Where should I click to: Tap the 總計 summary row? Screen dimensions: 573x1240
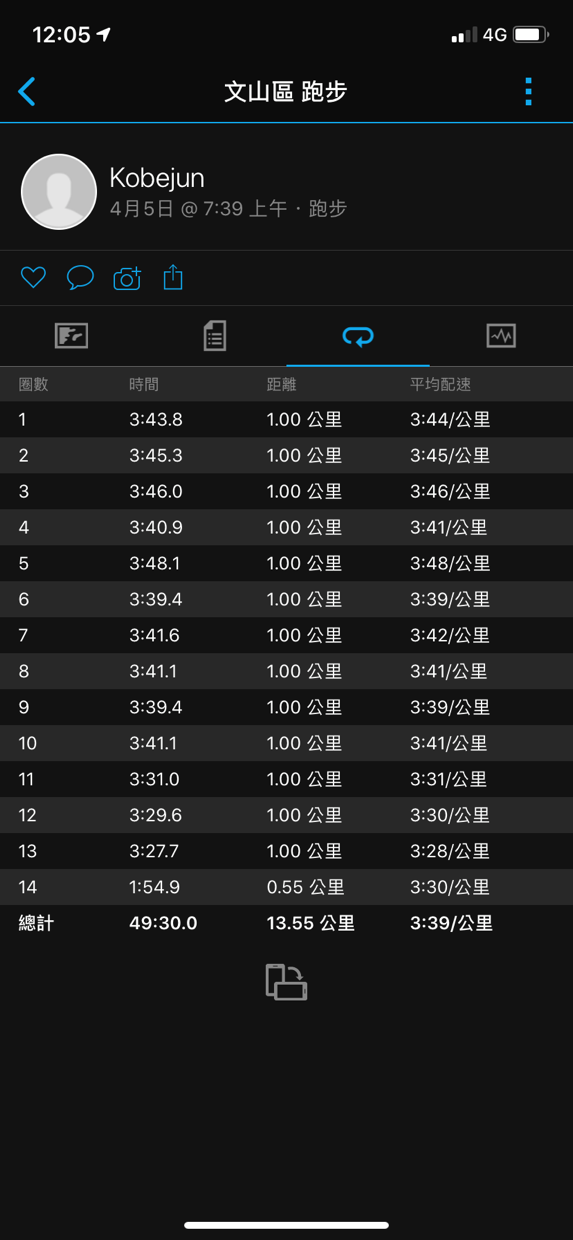(x=286, y=924)
